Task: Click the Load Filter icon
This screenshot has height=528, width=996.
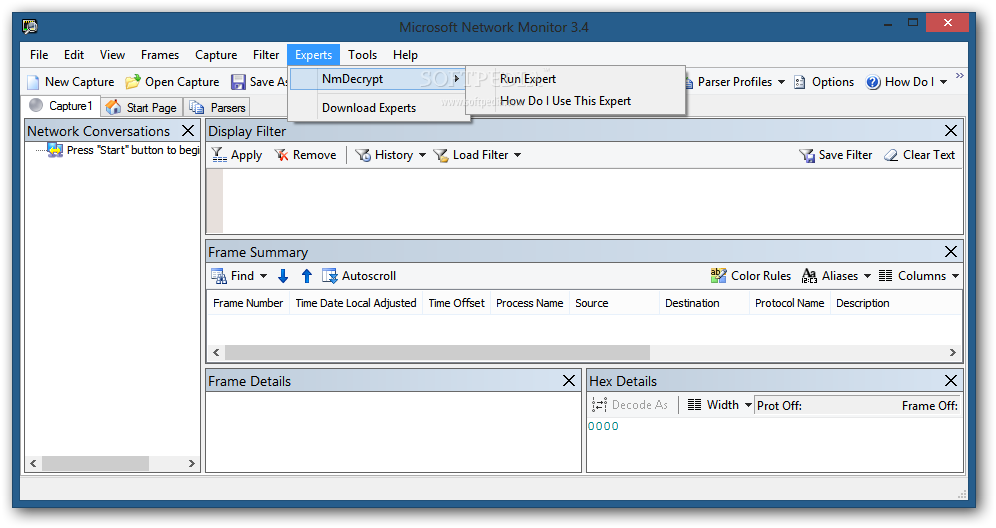Action: [x=441, y=155]
